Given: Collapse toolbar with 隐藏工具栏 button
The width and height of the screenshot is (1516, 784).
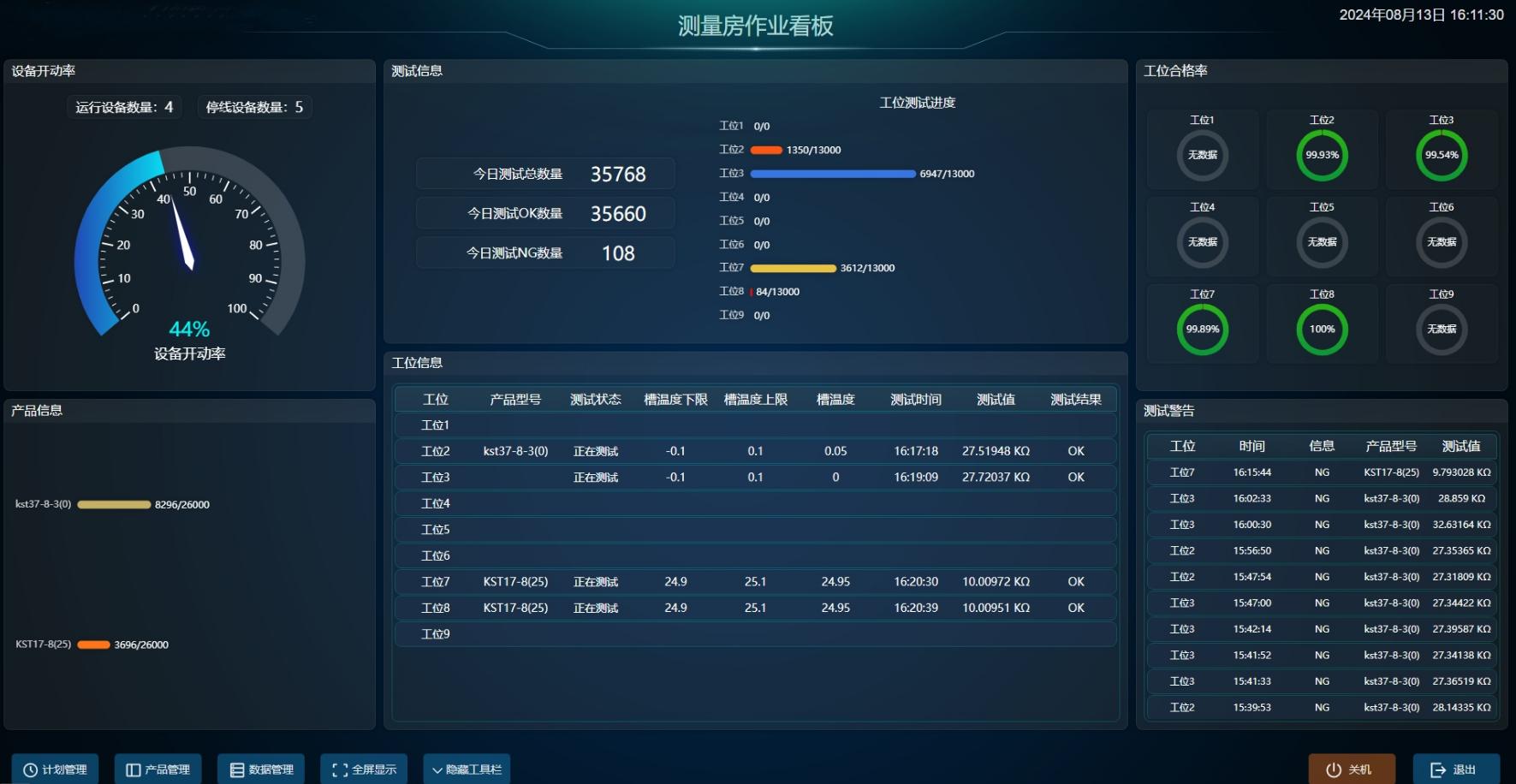Looking at the screenshot, I should click(467, 769).
